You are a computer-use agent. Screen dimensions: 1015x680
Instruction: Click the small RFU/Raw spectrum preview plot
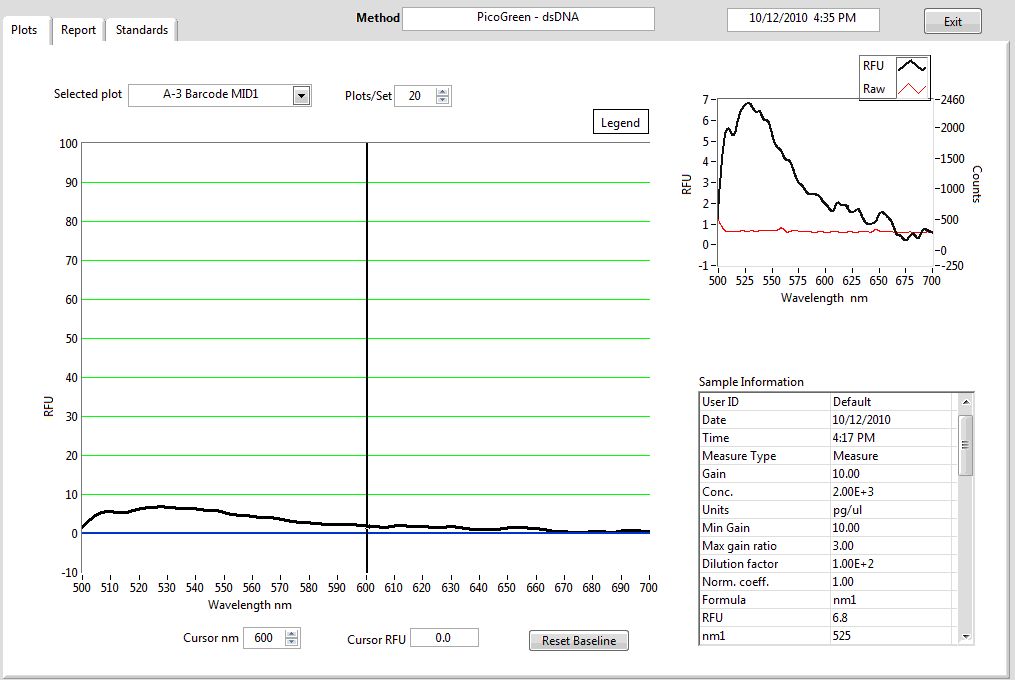[825, 181]
